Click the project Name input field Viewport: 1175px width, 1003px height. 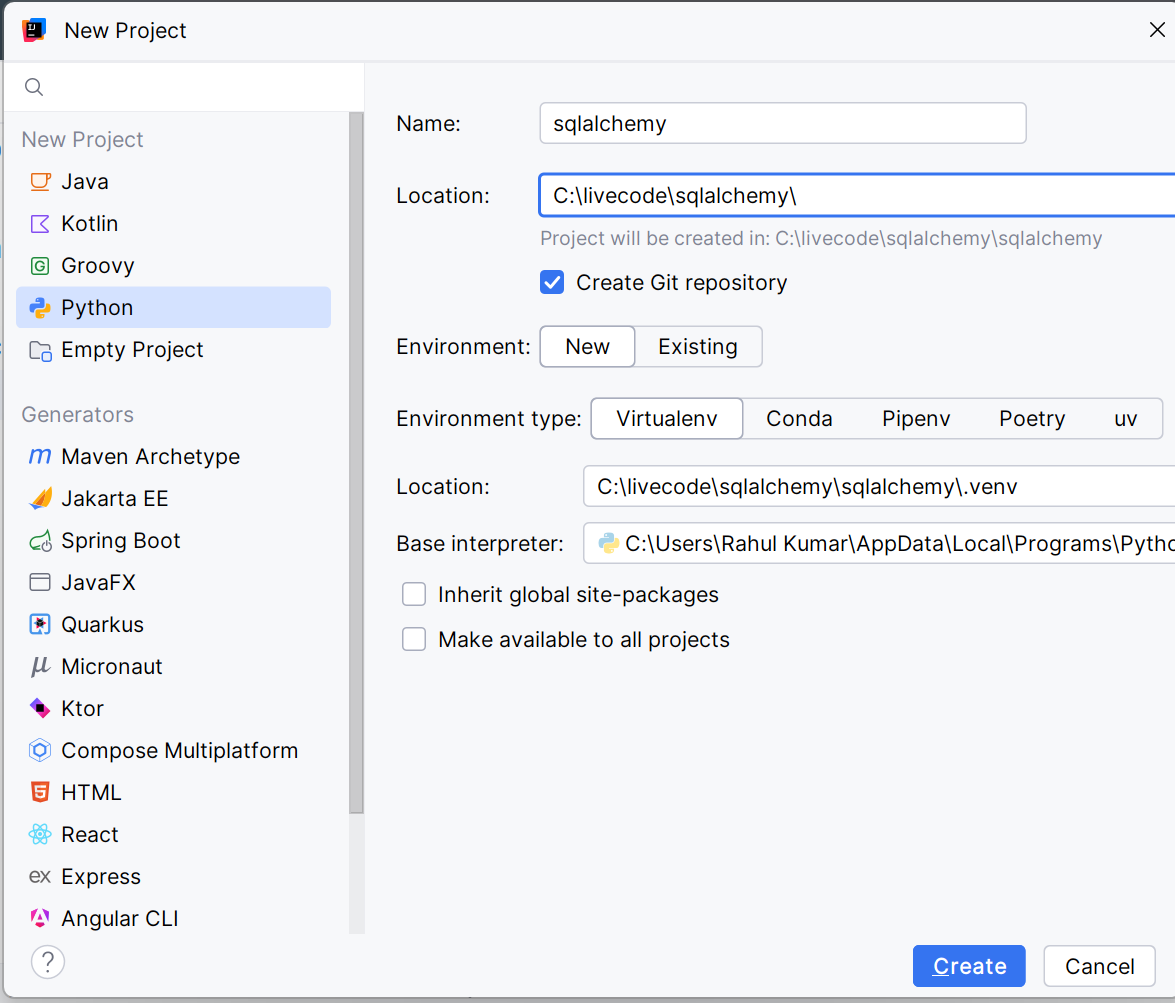[x=782, y=124]
